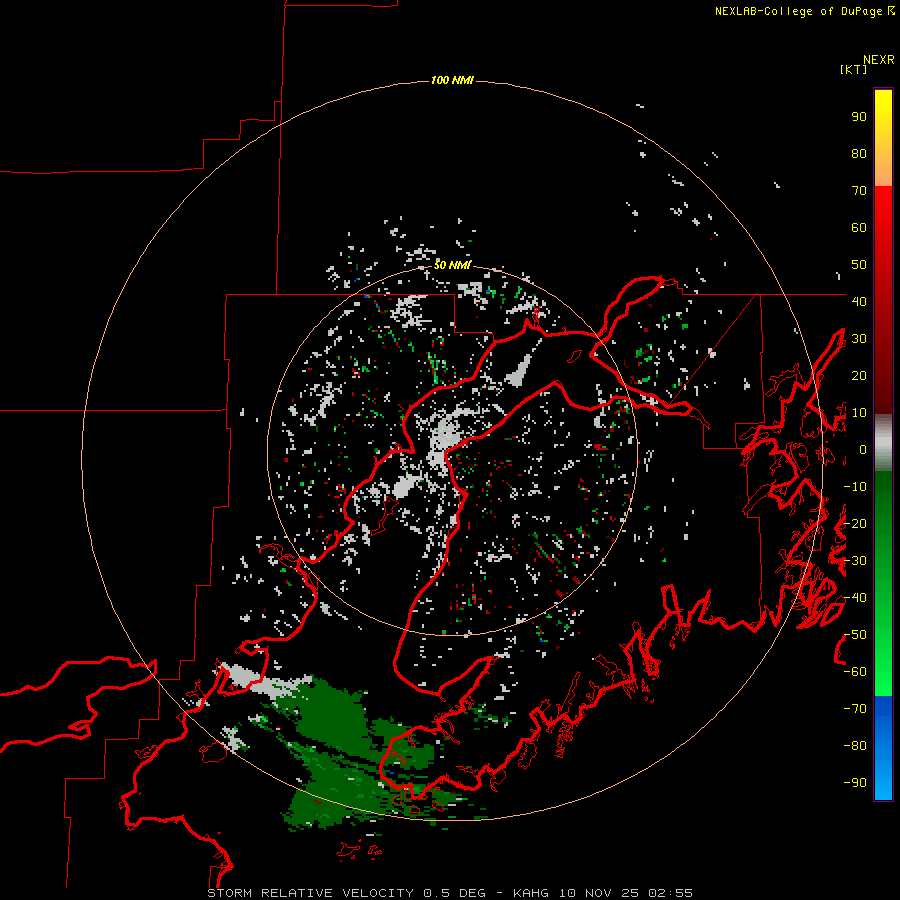The width and height of the screenshot is (900, 900).
Task: Click the NEXLAB-College of DuPage header text
Action: coord(800,11)
